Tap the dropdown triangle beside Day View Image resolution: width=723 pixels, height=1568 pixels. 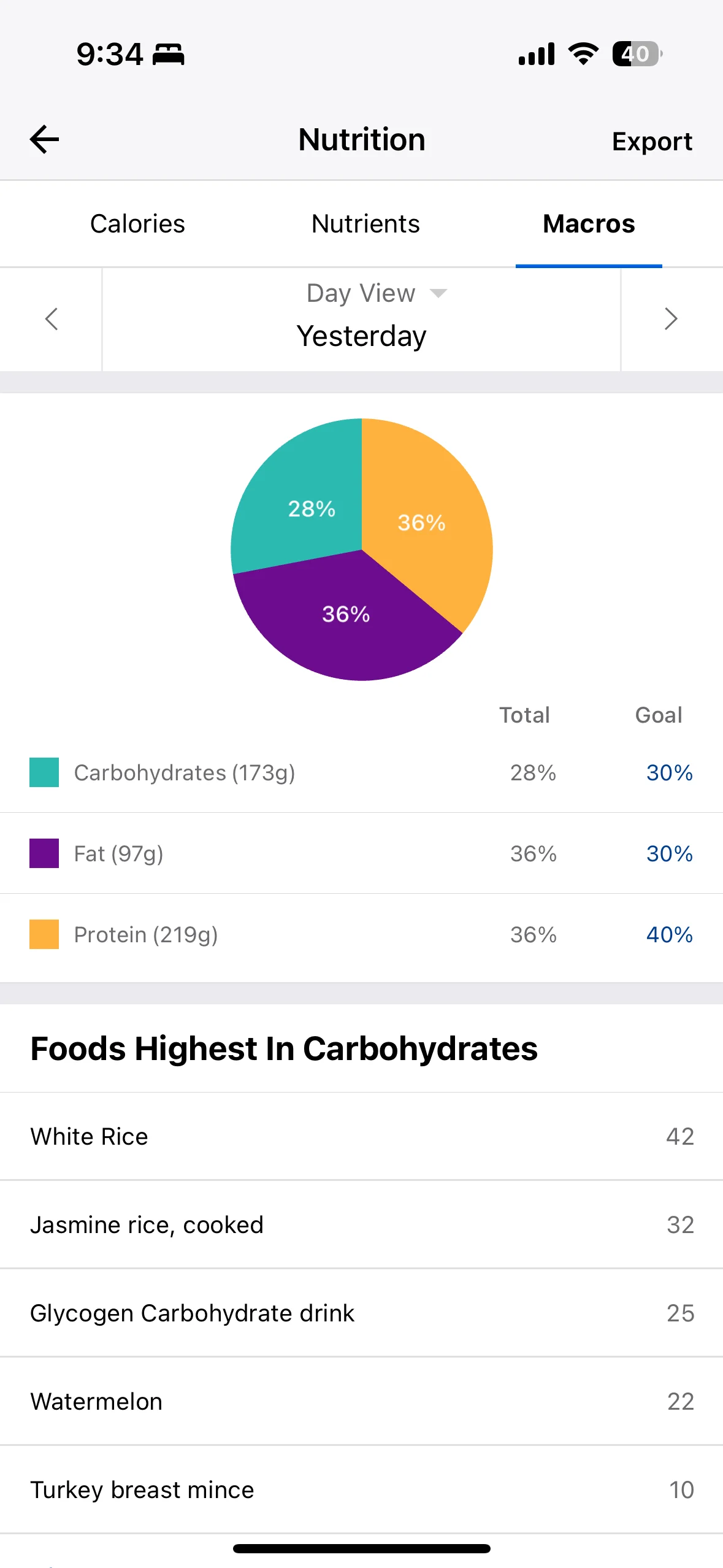438,293
